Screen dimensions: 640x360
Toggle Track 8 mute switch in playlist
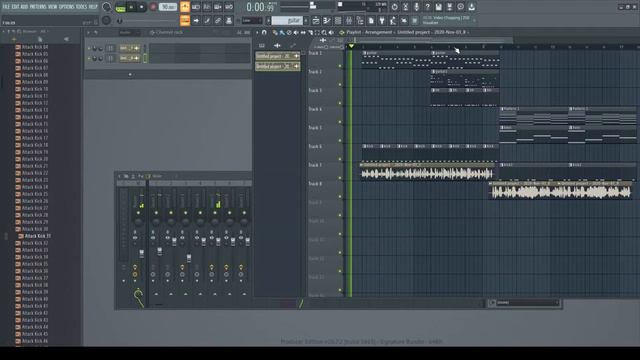(x=340, y=197)
